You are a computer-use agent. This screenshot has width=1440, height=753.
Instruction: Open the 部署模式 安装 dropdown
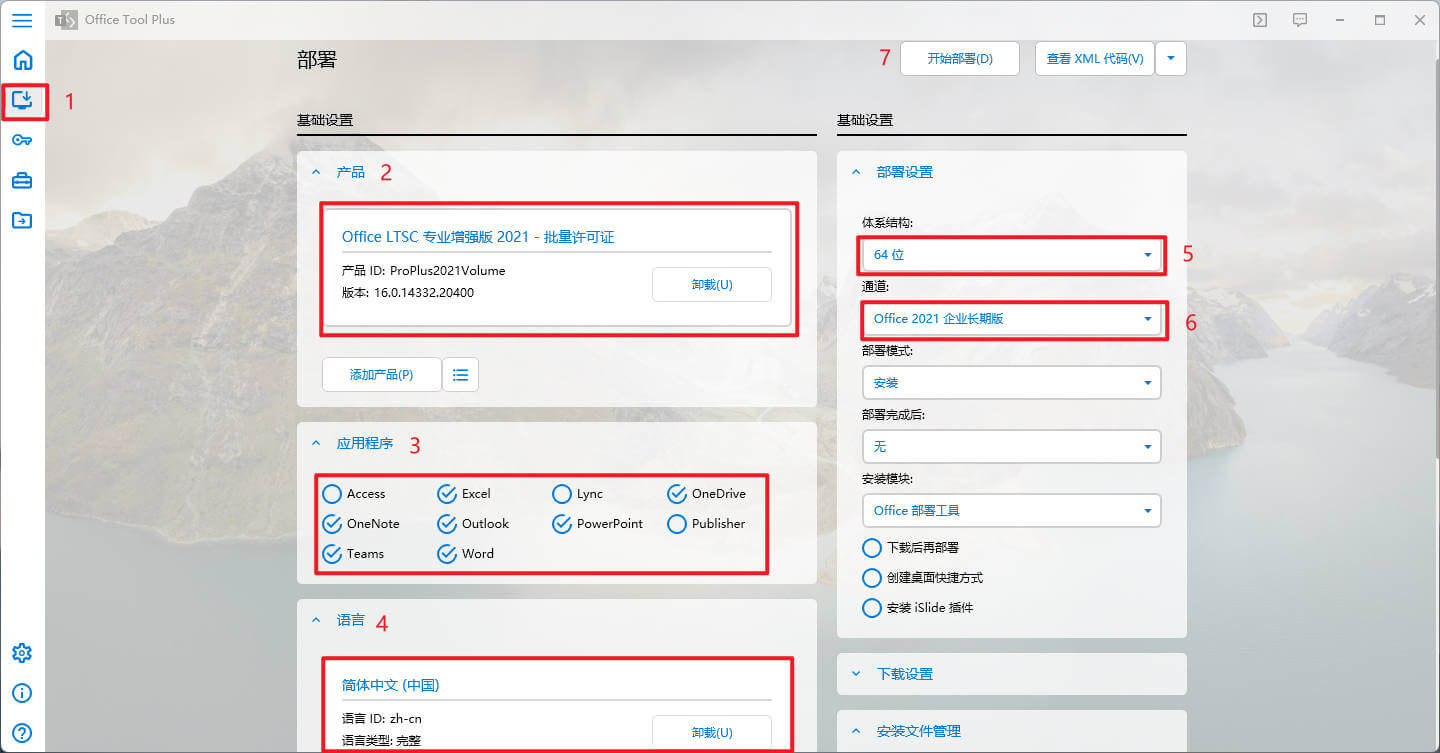point(1011,383)
